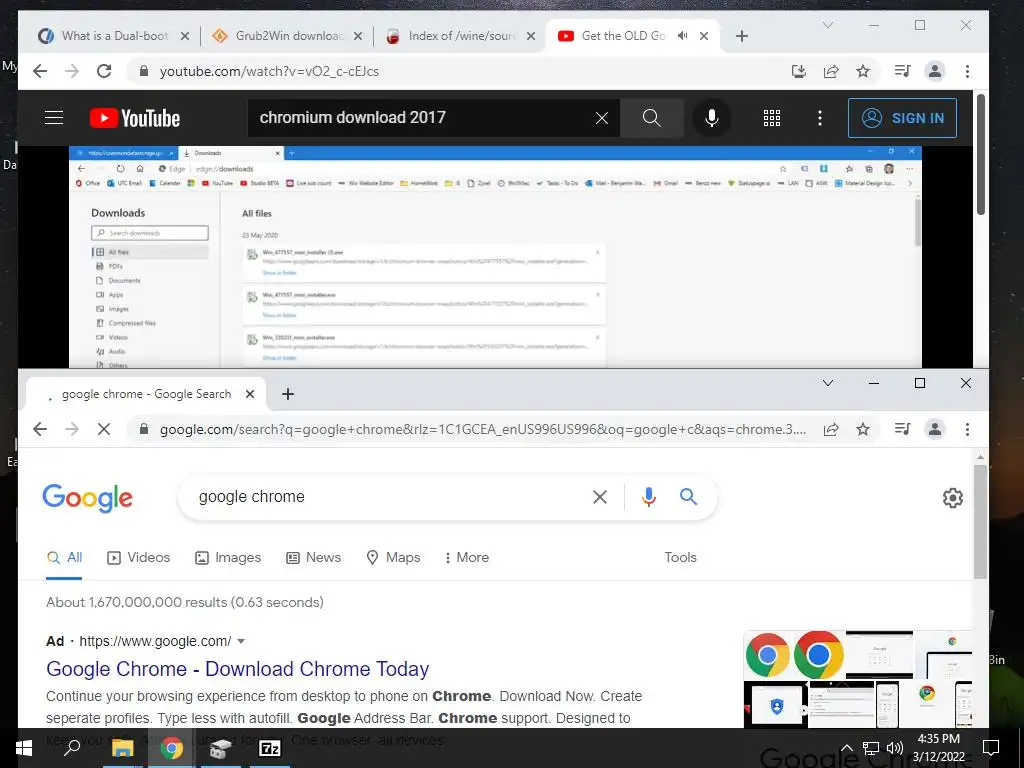Share the YouTube page from address bar
The width and height of the screenshot is (1024, 768).
[831, 71]
